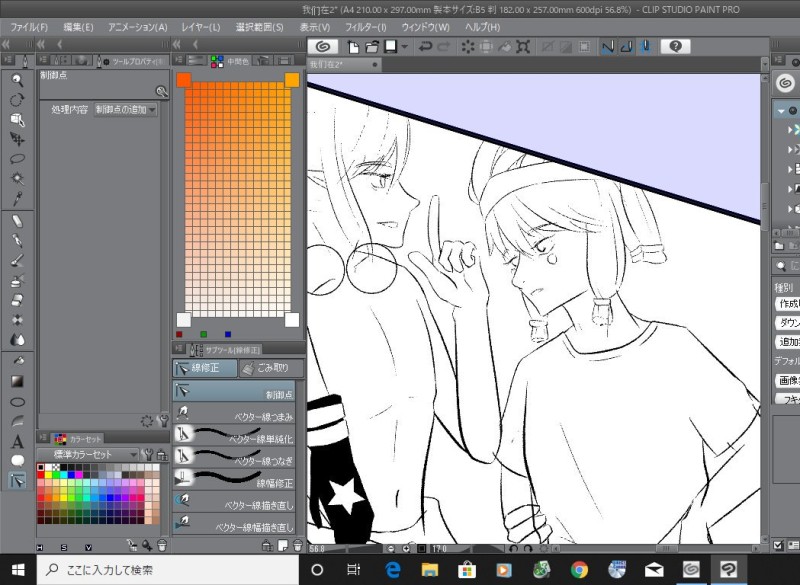Click the Save icon in command bar

[391, 47]
